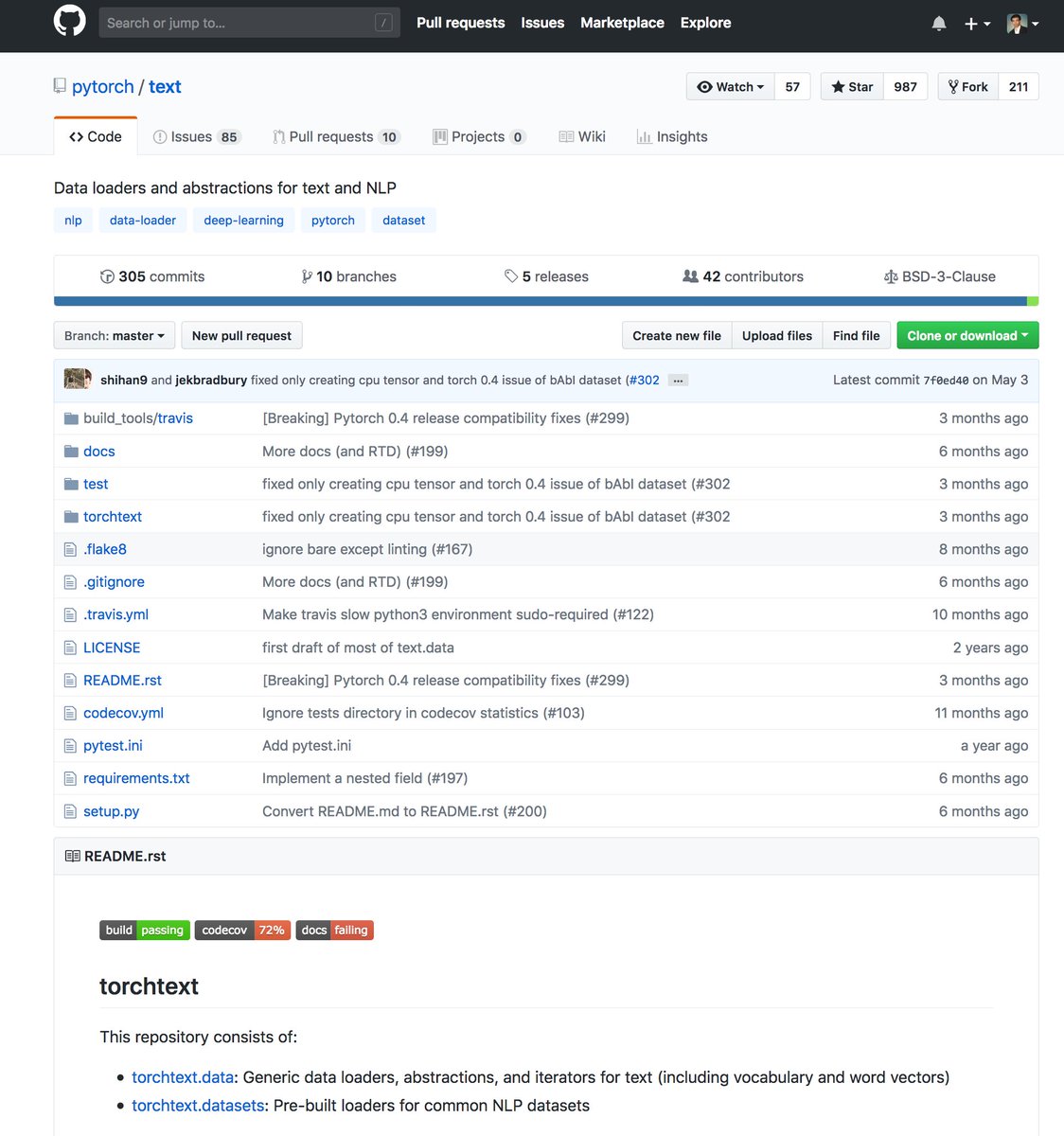Fork the repository
The height and width of the screenshot is (1136, 1064).
[x=967, y=87]
